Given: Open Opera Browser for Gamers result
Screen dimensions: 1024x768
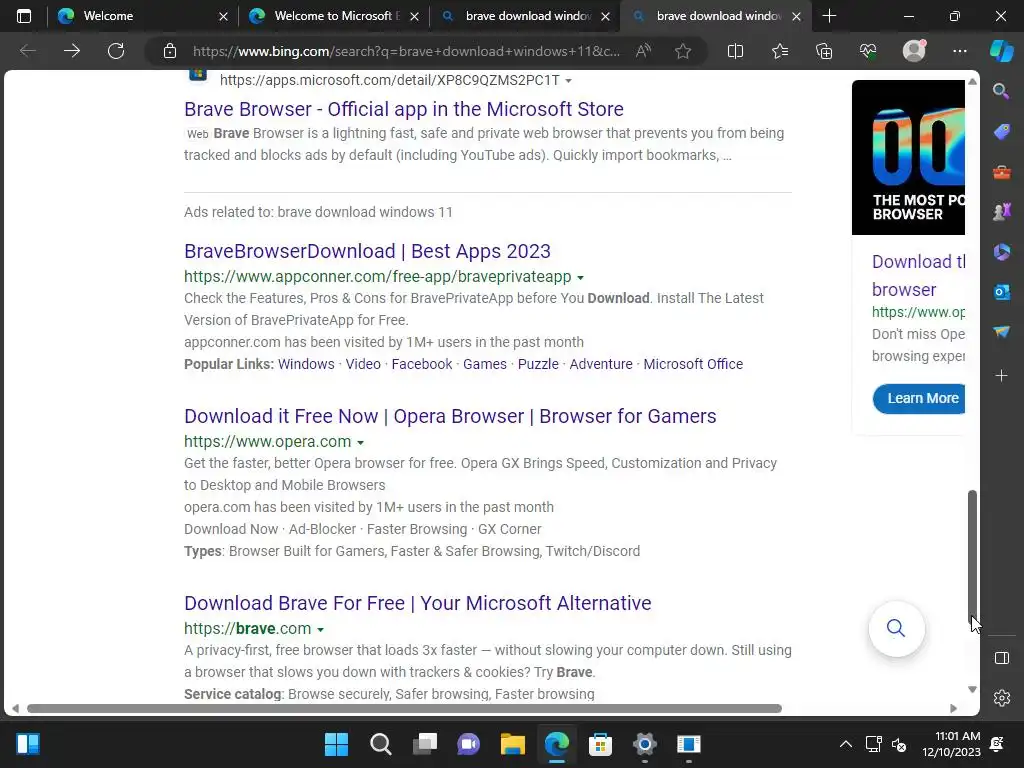Looking at the screenshot, I should 450,417.
